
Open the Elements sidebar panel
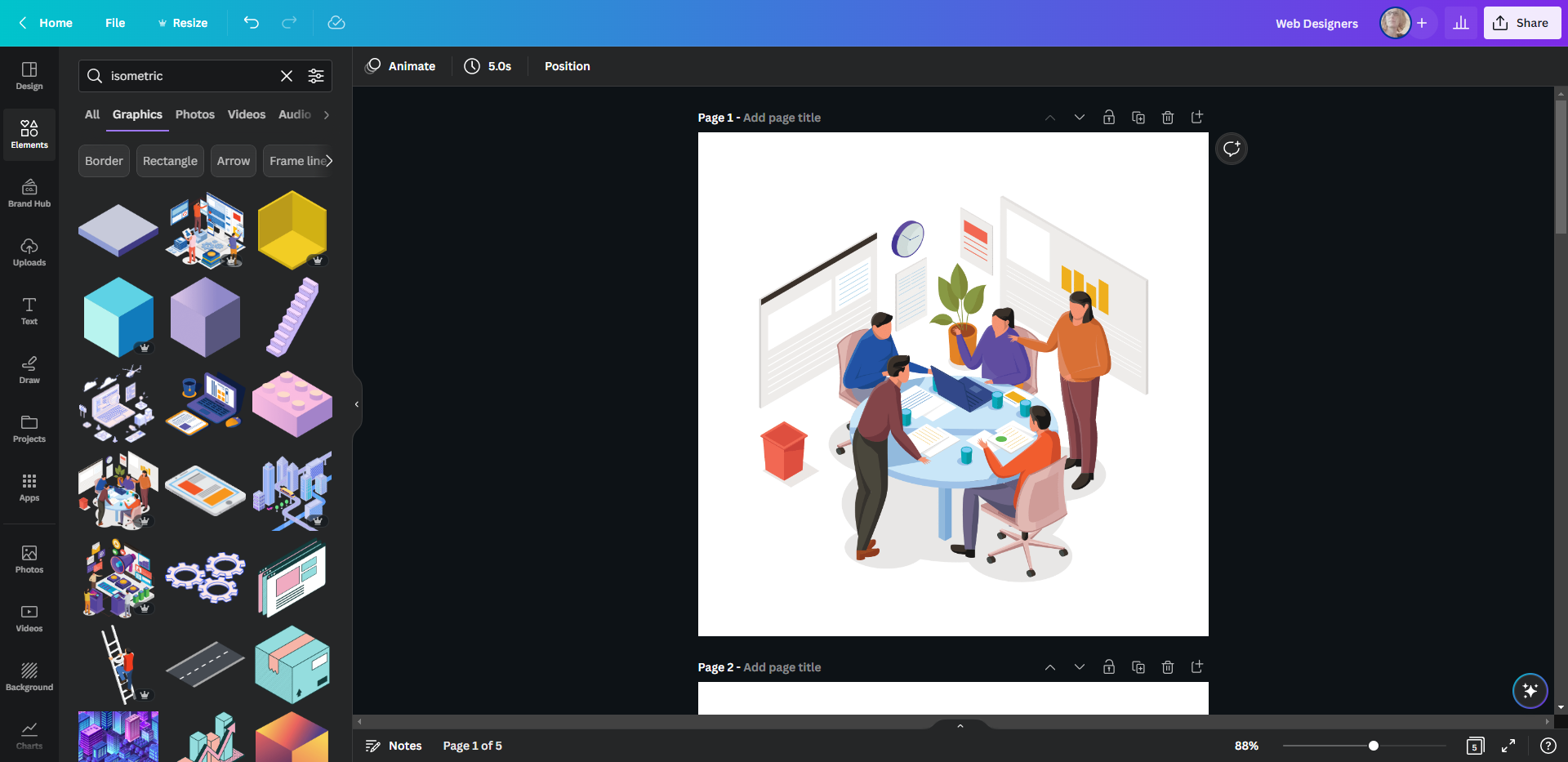(x=29, y=134)
